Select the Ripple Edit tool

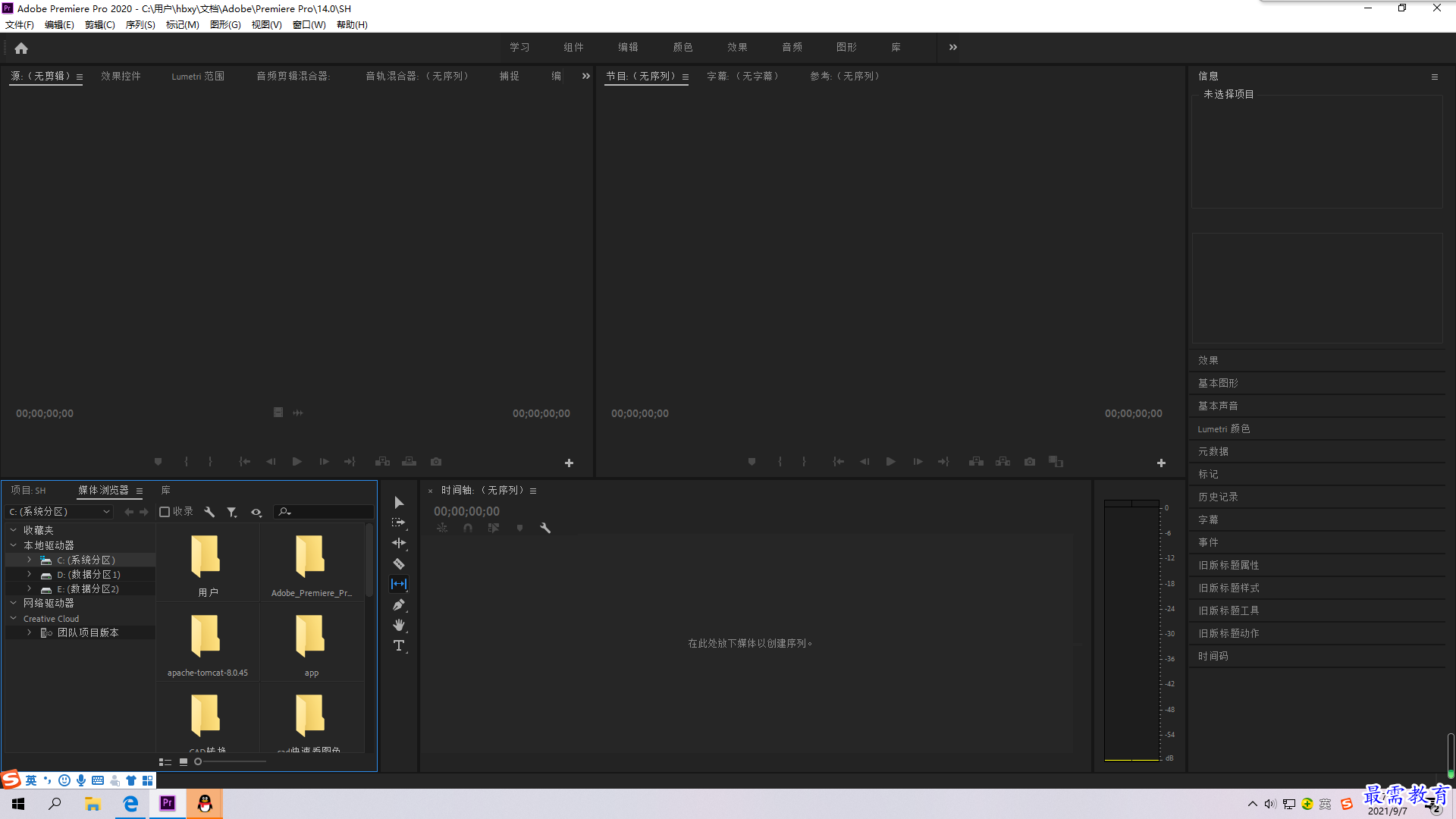399,543
